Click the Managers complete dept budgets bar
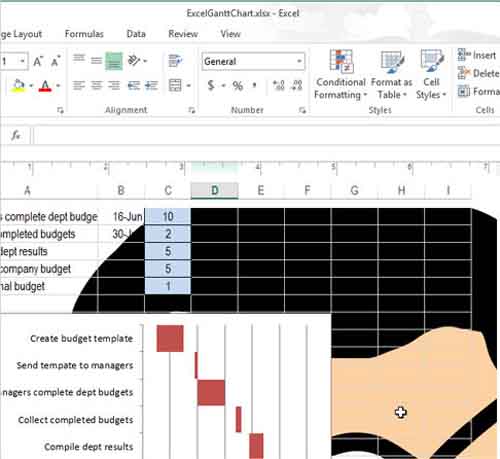 tap(211, 392)
